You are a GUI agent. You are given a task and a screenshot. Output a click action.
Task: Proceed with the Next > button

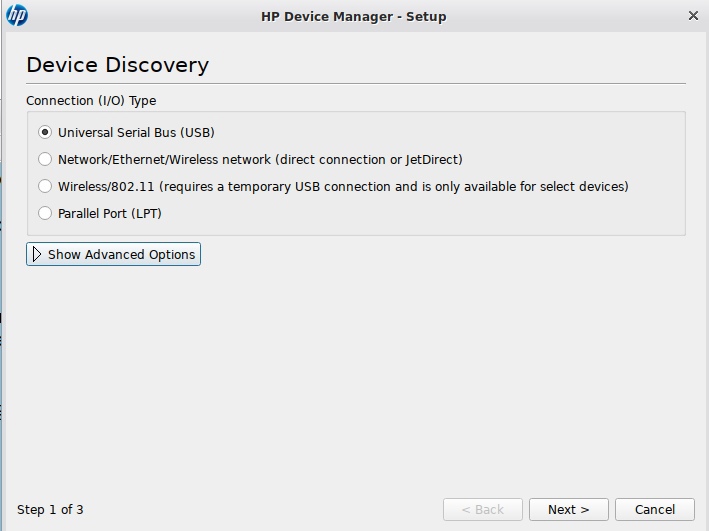tap(568, 509)
